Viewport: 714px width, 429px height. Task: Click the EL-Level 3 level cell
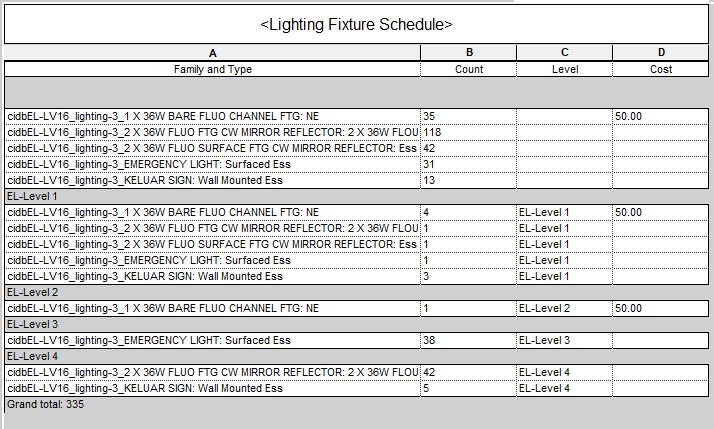click(564, 341)
